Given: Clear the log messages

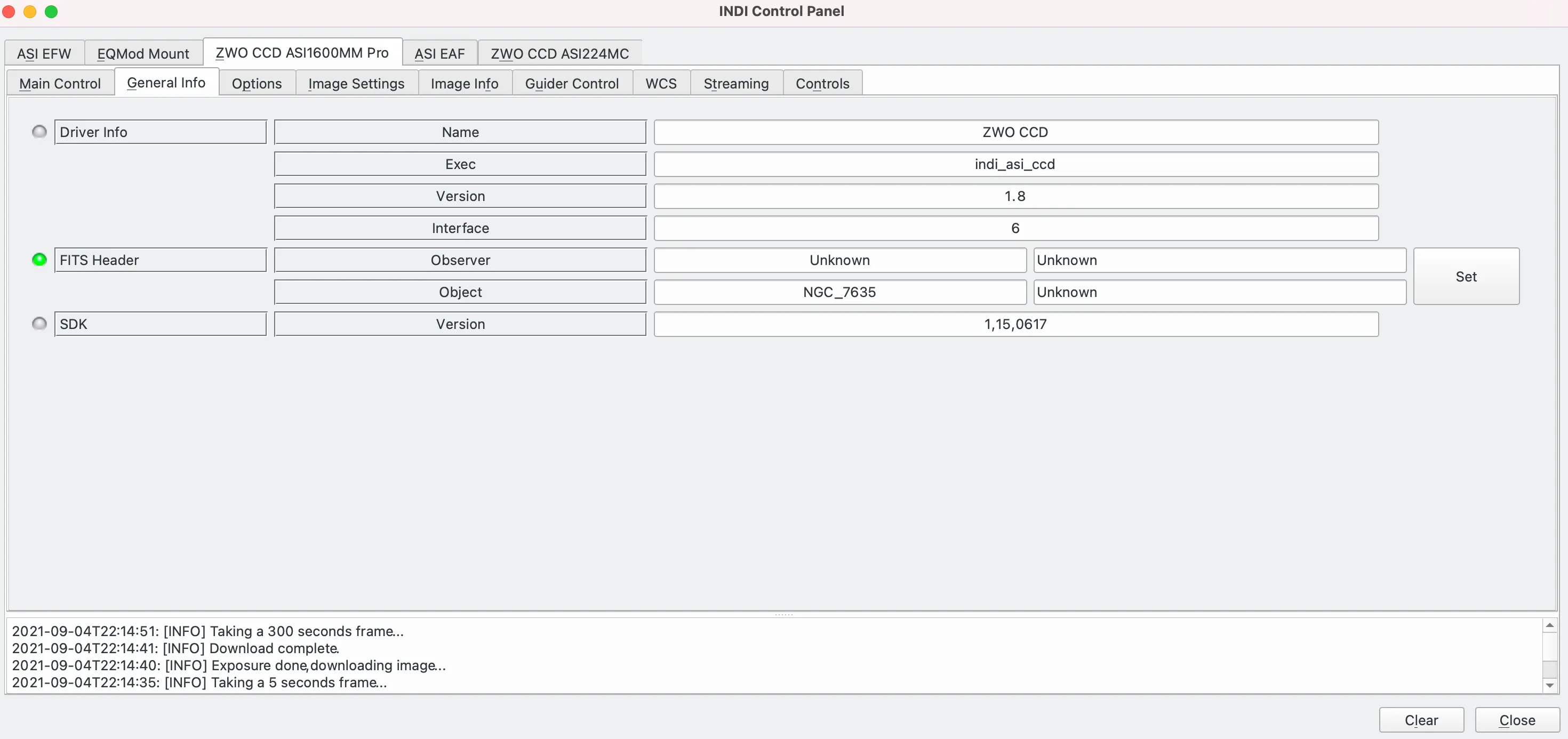Looking at the screenshot, I should (x=1421, y=720).
